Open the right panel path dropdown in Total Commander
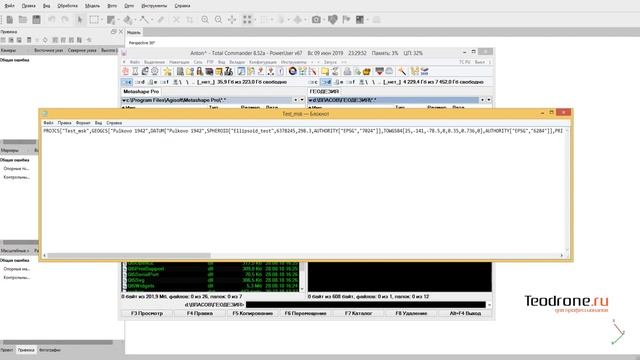Viewport: 640px width, 360px height. pyautogui.click(x=310, y=100)
